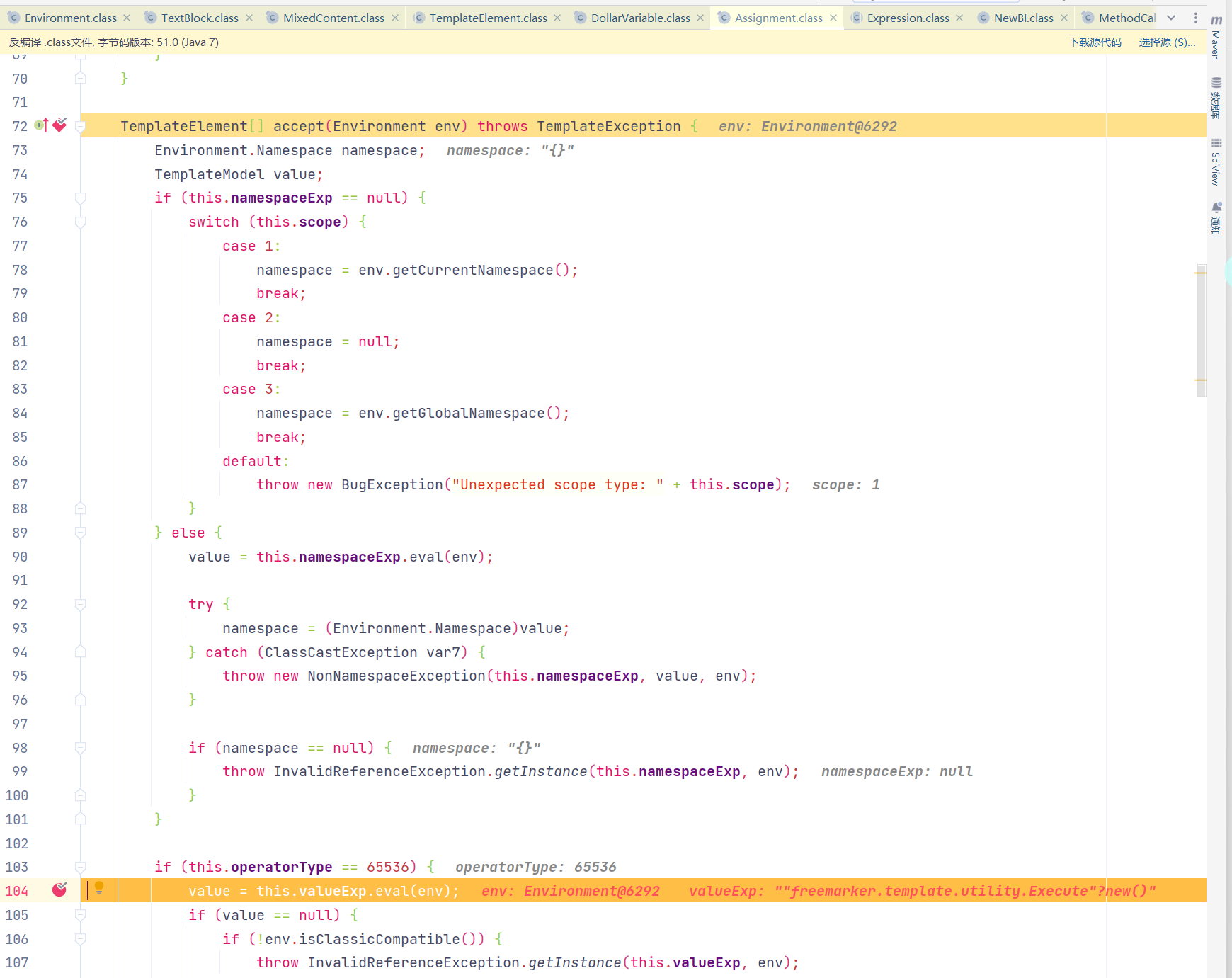
Task: Click the 下载源代码 download sources link
Action: (x=1095, y=42)
